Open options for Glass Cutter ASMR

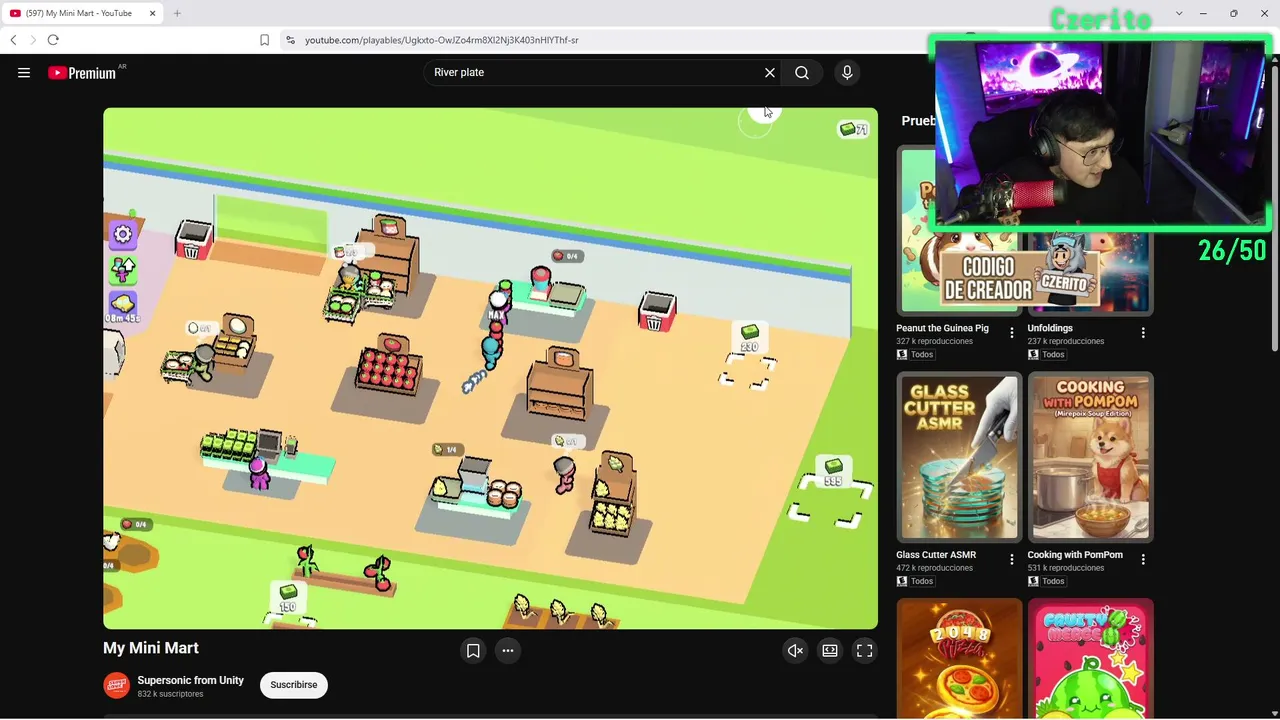(x=1011, y=560)
